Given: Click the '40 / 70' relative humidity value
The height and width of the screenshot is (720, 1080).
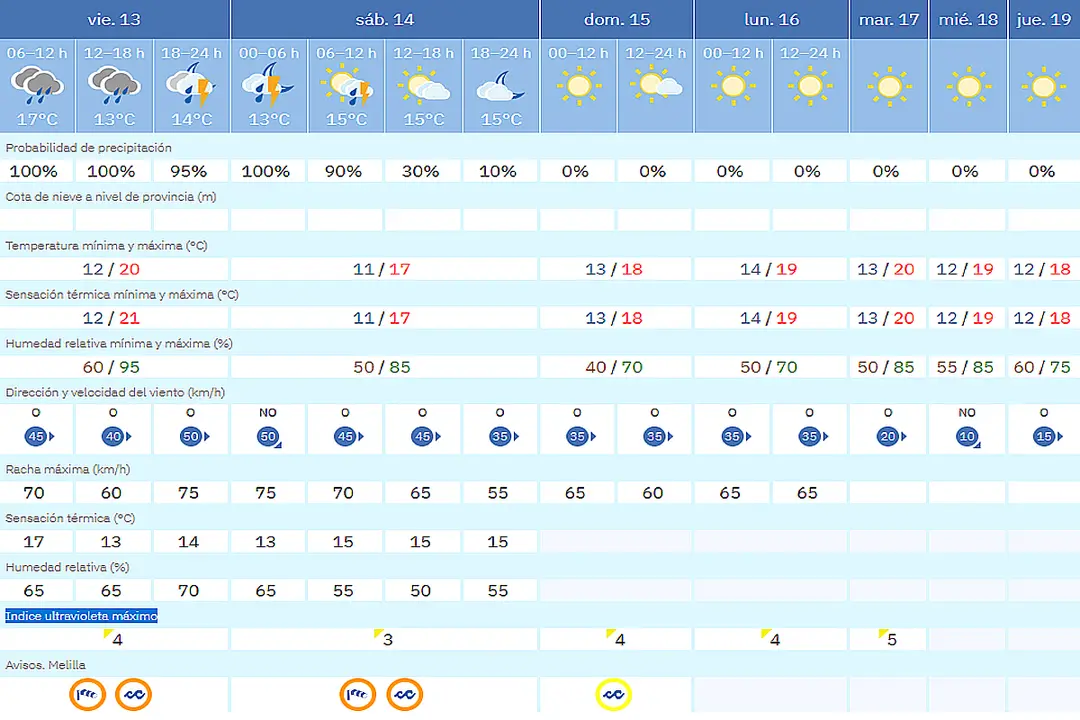Looking at the screenshot, I should point(614,367).
